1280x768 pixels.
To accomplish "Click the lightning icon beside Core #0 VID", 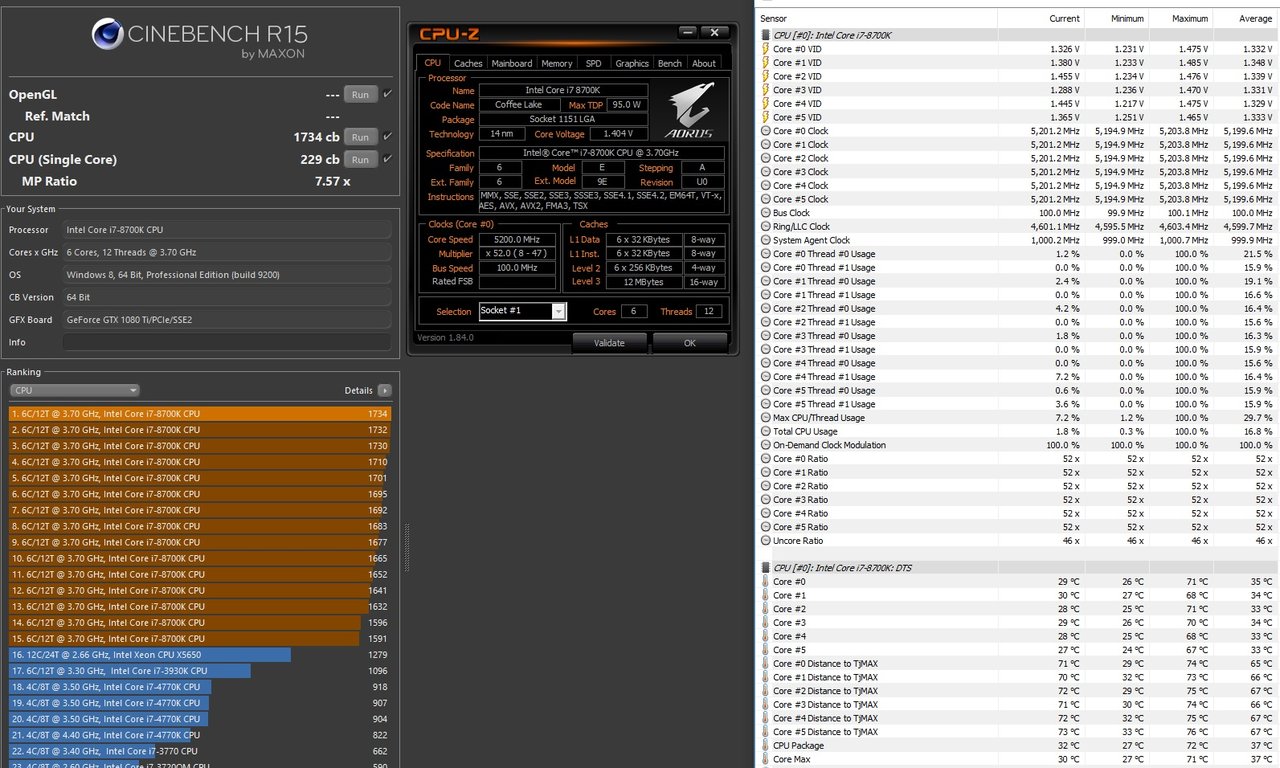I will (766, 48).
